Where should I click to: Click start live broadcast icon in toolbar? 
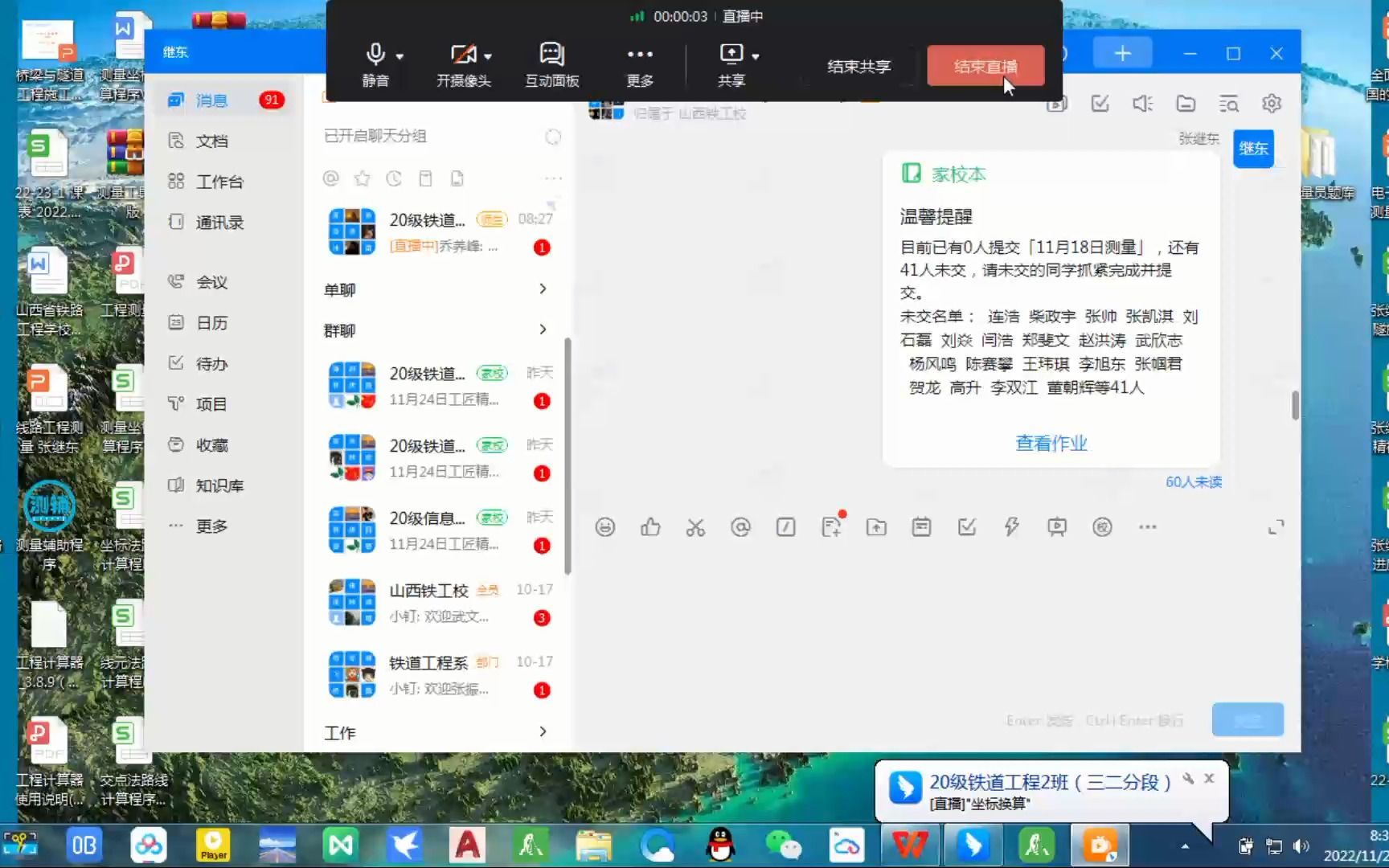(1057, 527)
